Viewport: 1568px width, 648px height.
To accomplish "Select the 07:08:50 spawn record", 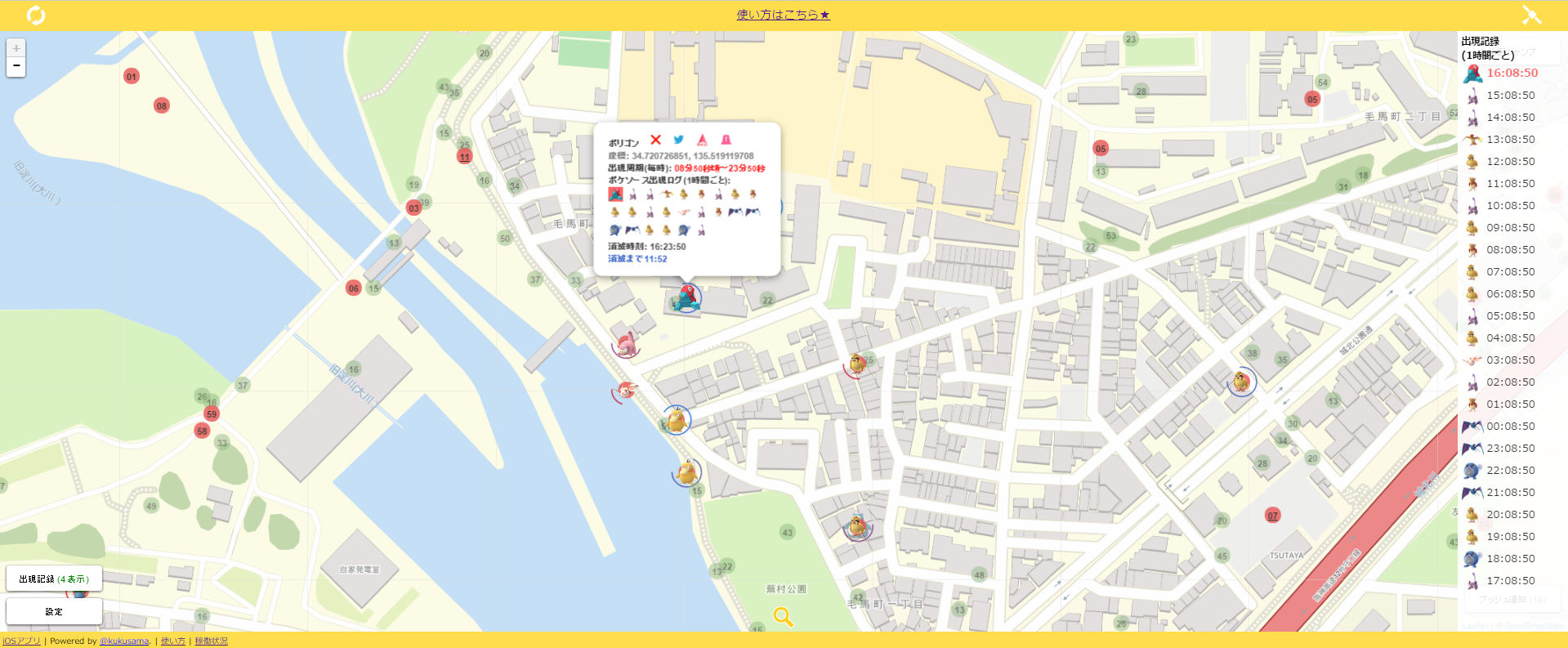I will point(1501,271).
